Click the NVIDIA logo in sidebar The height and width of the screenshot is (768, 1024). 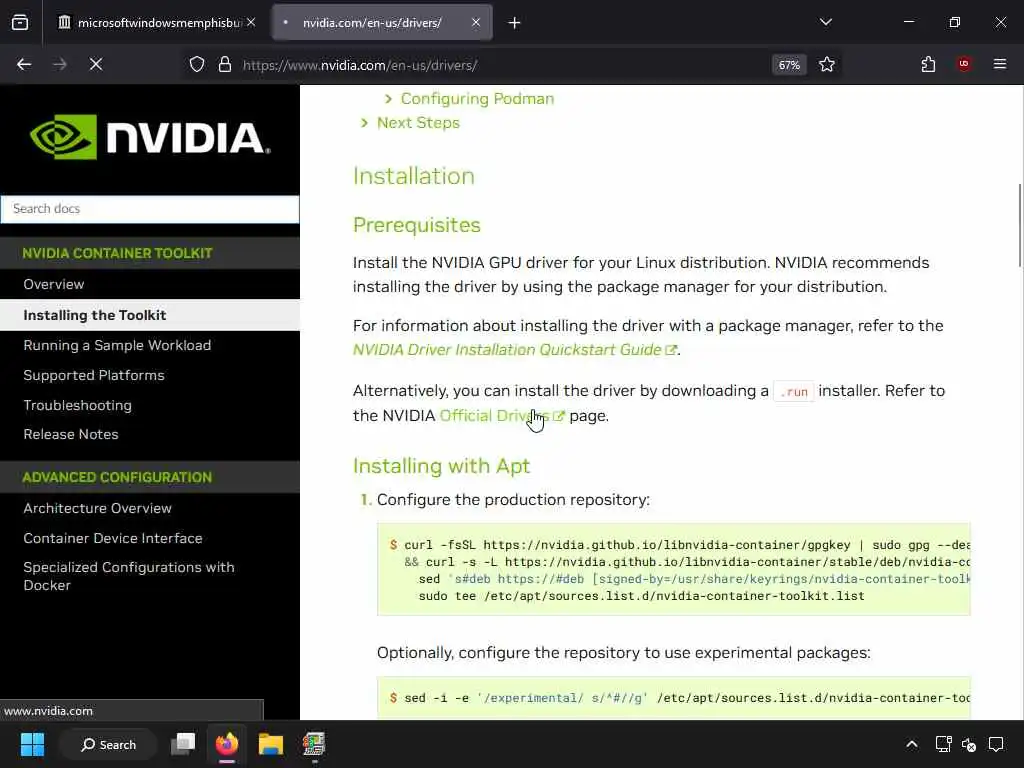click(150, 137)
